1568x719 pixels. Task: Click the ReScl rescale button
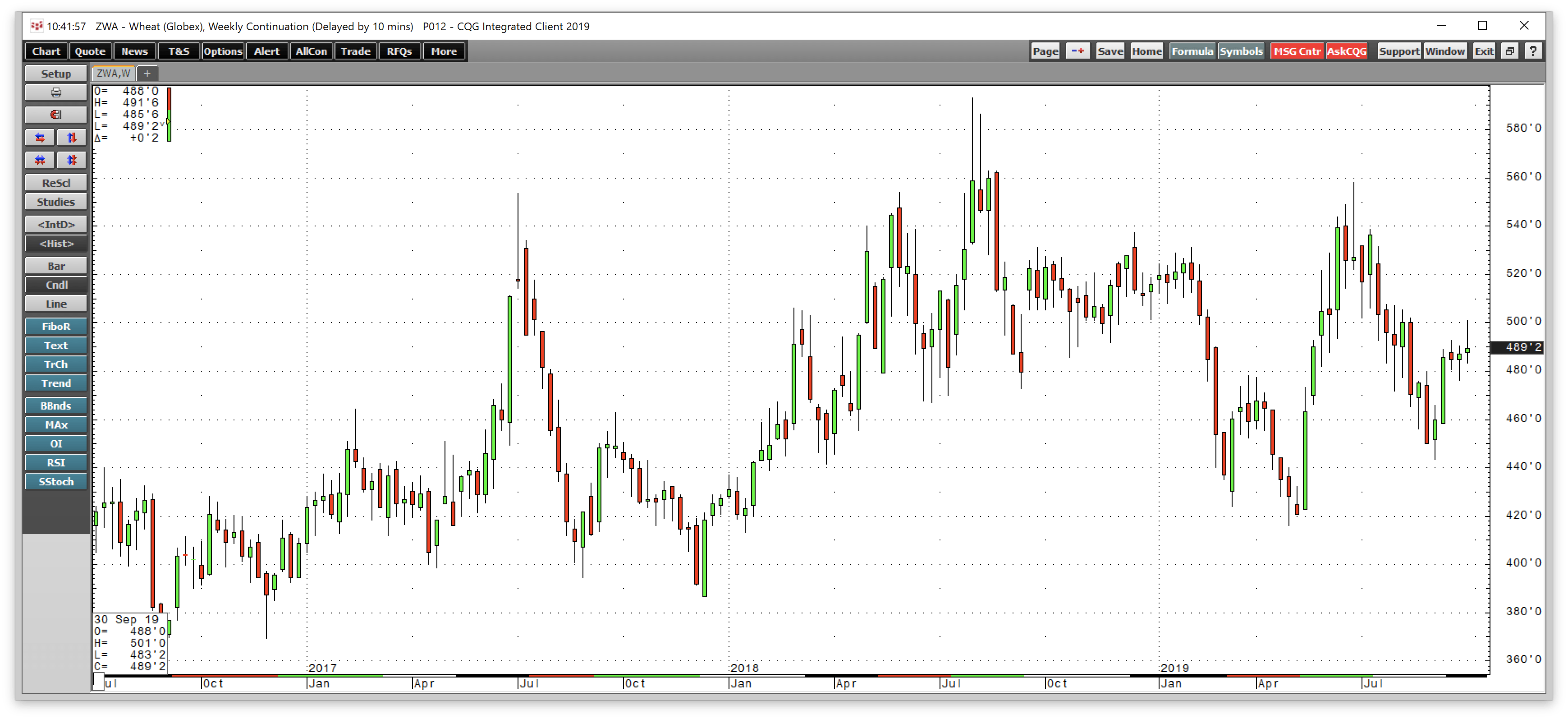56,182
